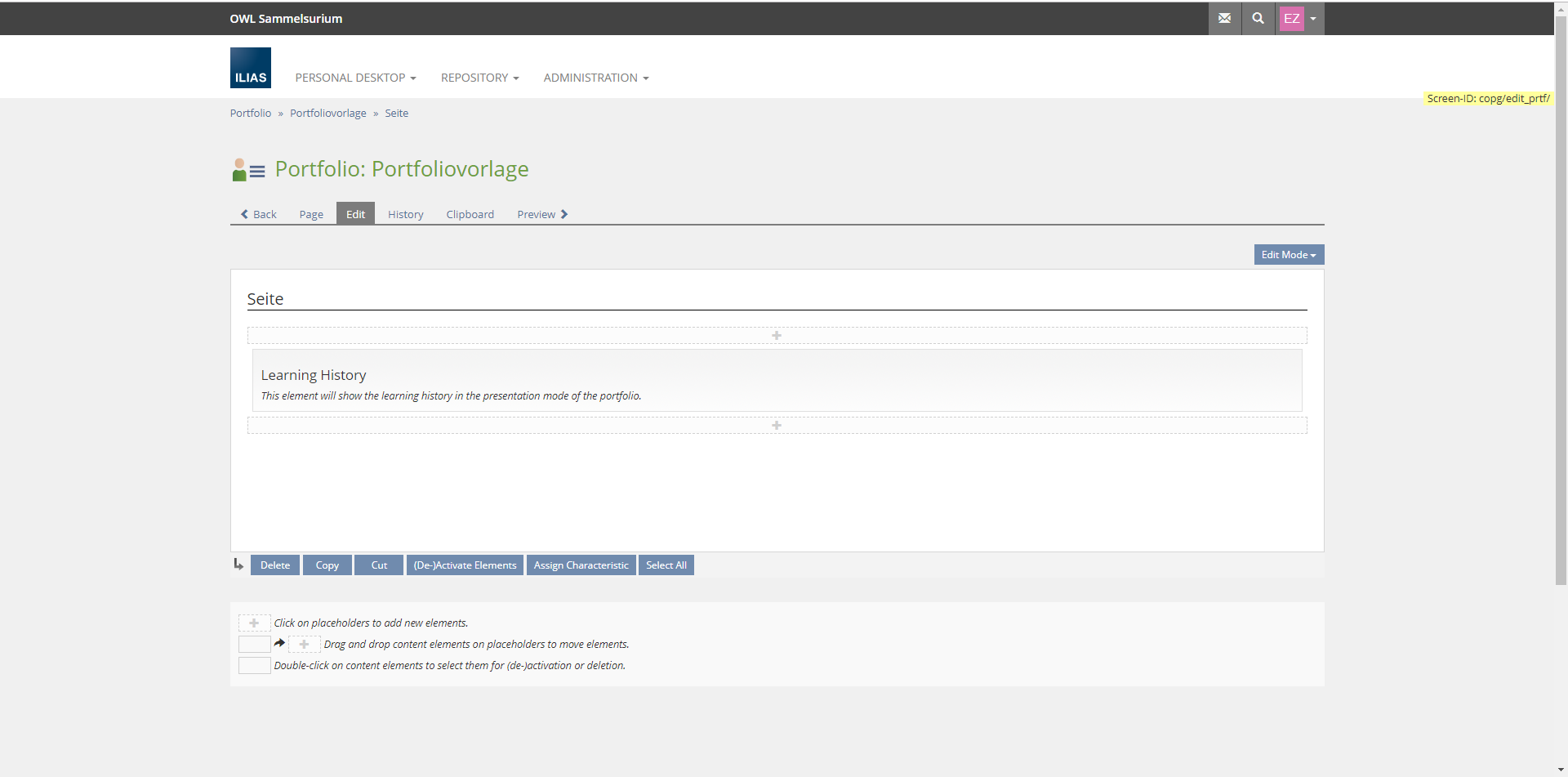Expand the Repository dropdown menu
The image size is (1568, 777).
point(479,78)
